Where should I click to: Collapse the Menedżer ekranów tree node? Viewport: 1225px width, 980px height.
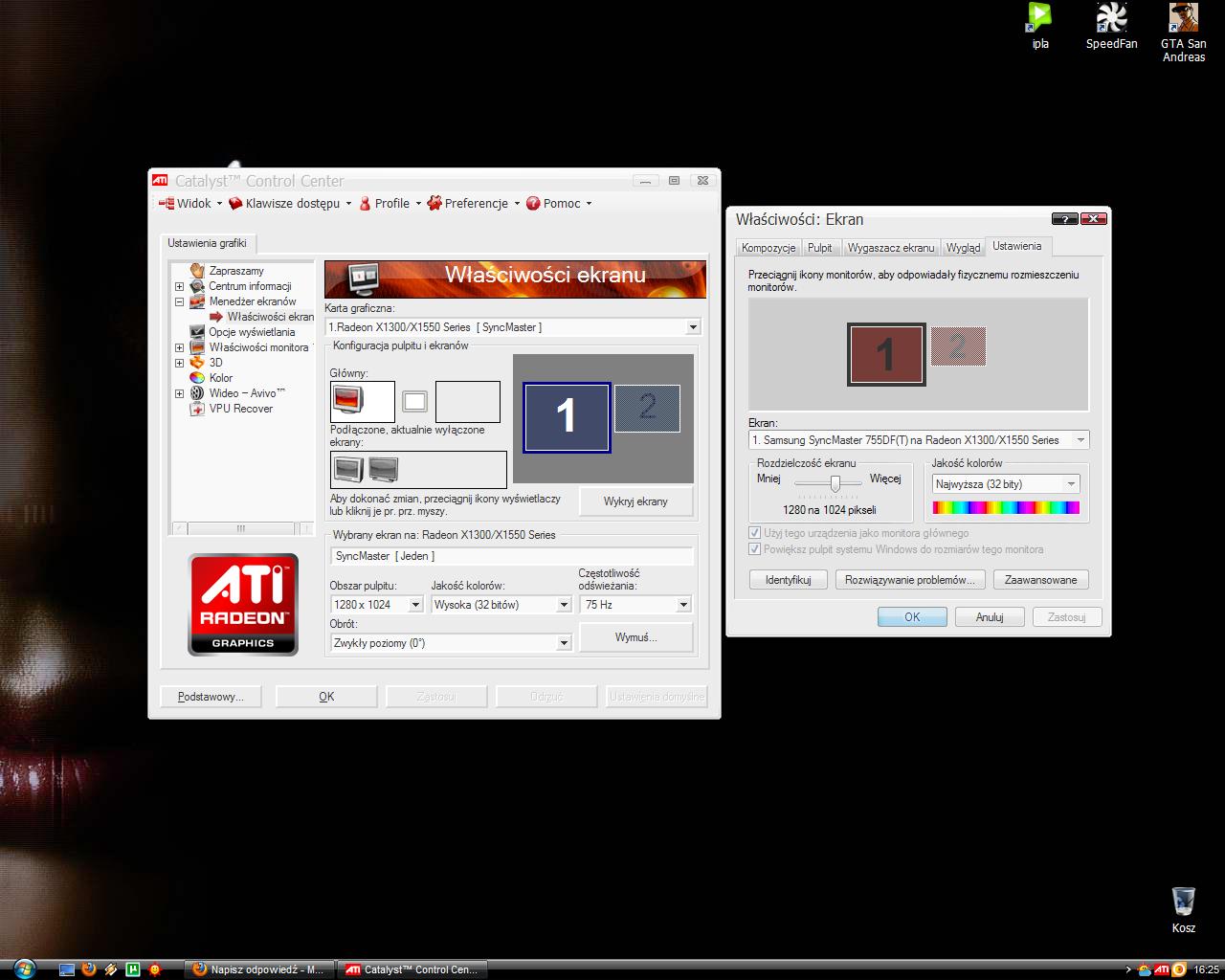[x=179, y=301]
